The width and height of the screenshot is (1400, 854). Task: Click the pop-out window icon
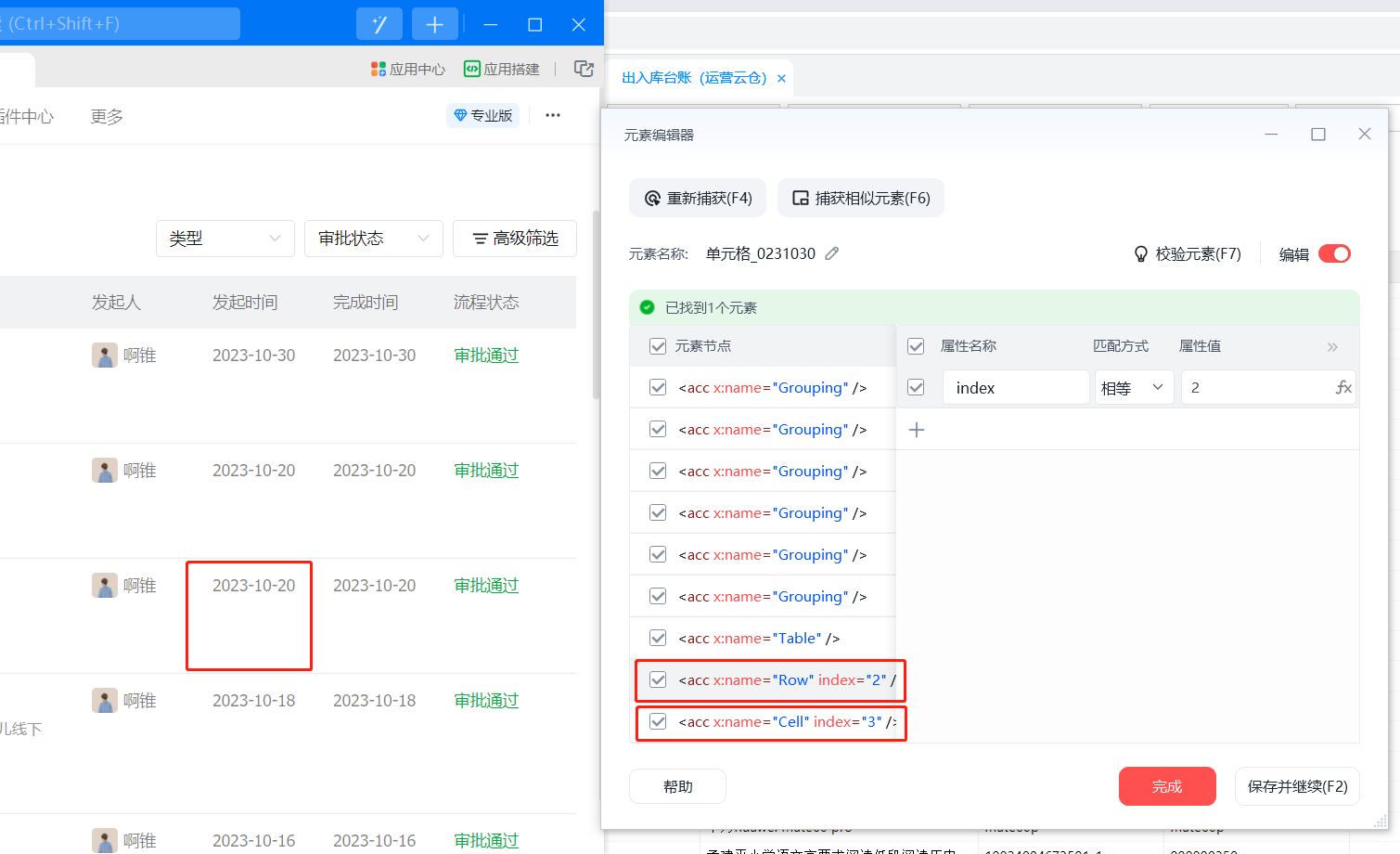pos(584,69)
